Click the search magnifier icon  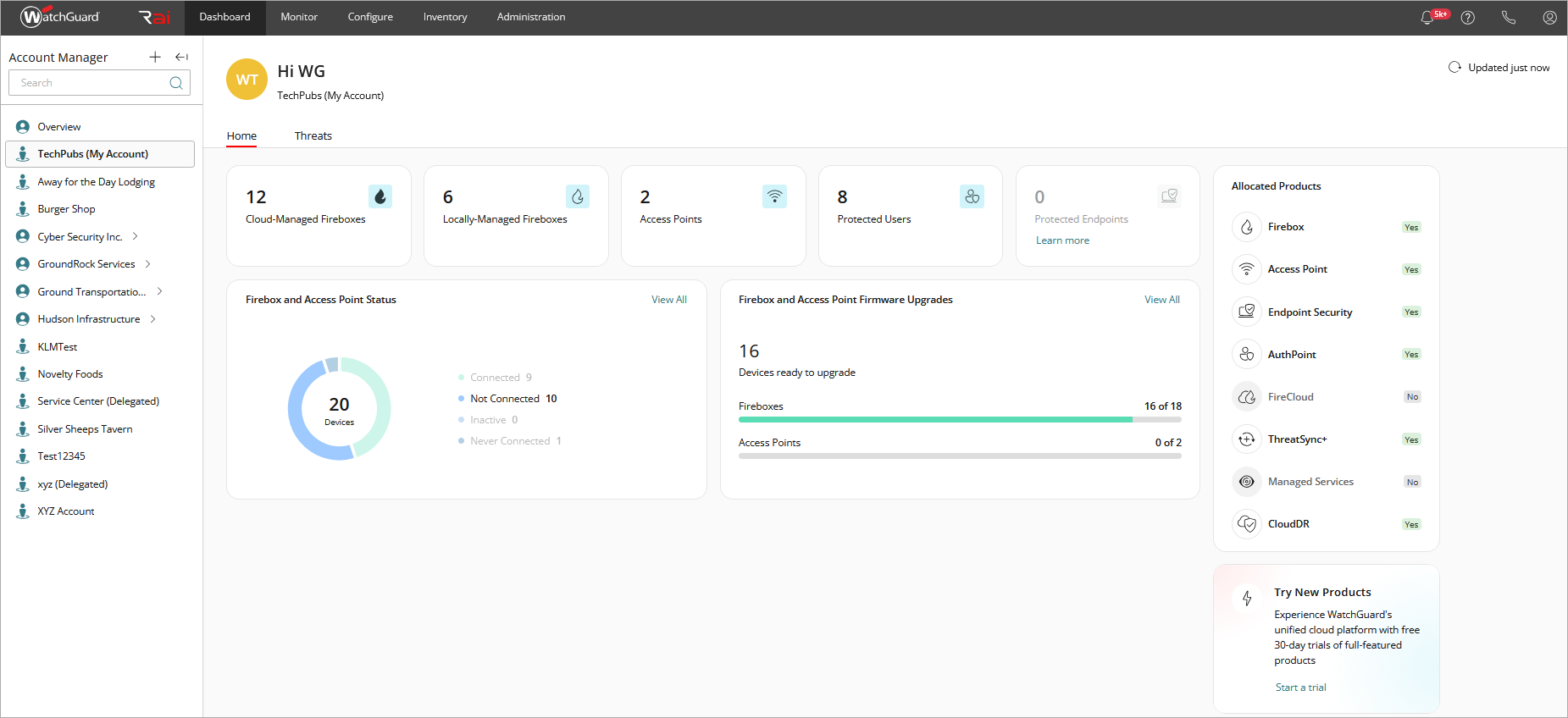(176, 83)
